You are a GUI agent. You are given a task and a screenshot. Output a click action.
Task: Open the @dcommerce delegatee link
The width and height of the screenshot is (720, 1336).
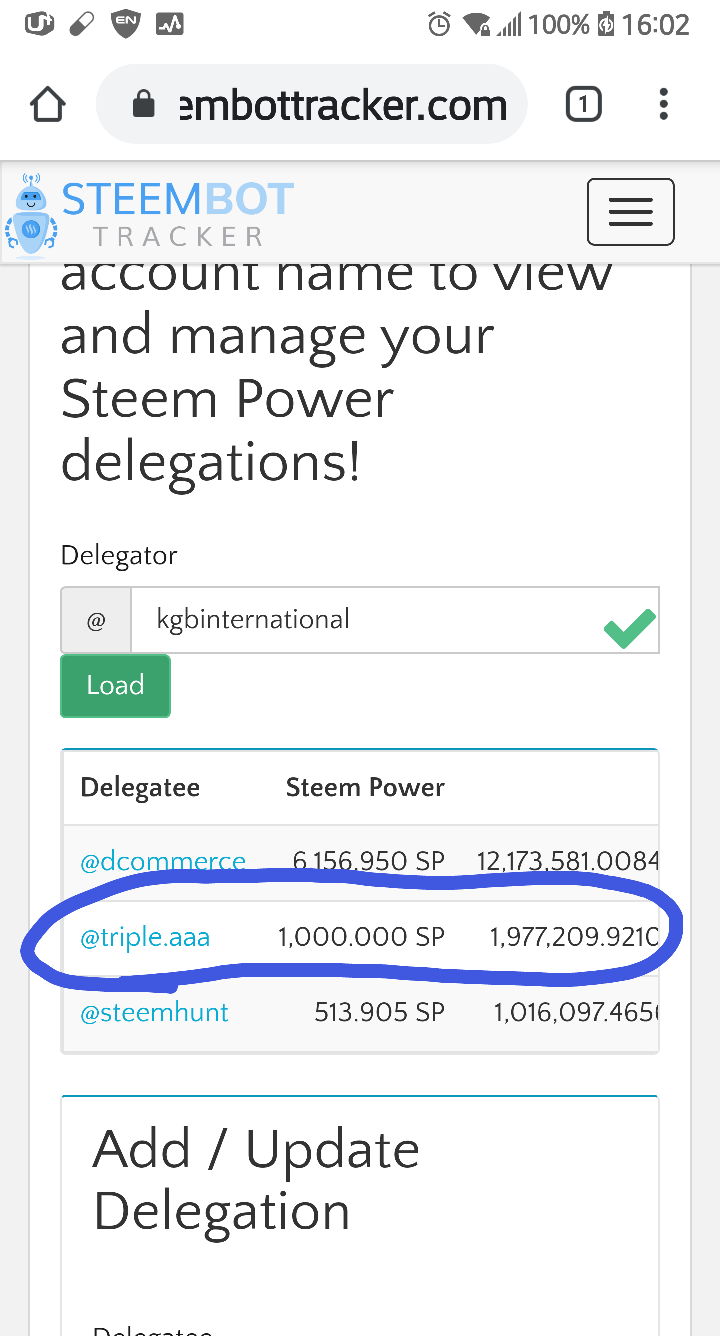click(163, 861)
